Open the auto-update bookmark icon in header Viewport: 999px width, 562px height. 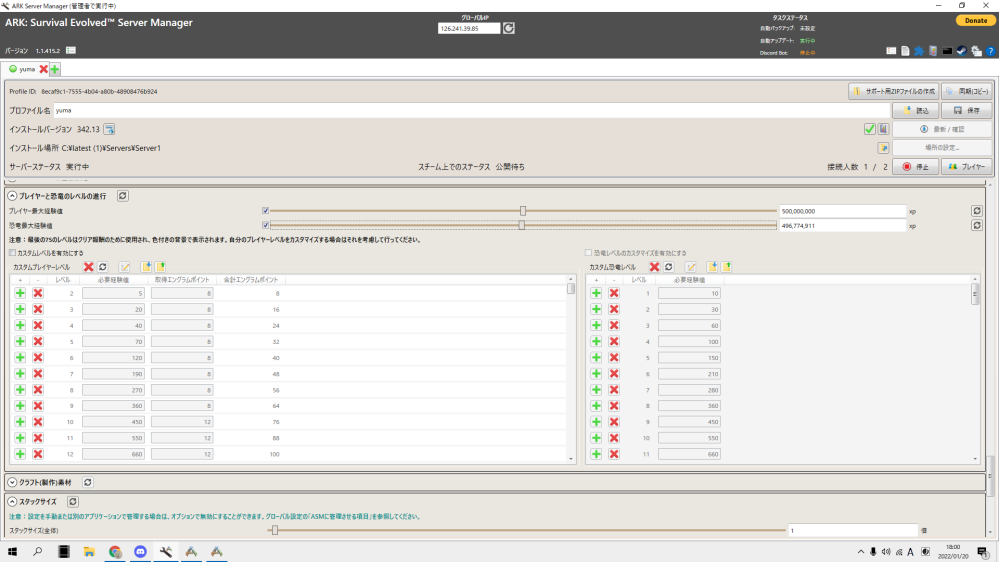coord(933,51)
